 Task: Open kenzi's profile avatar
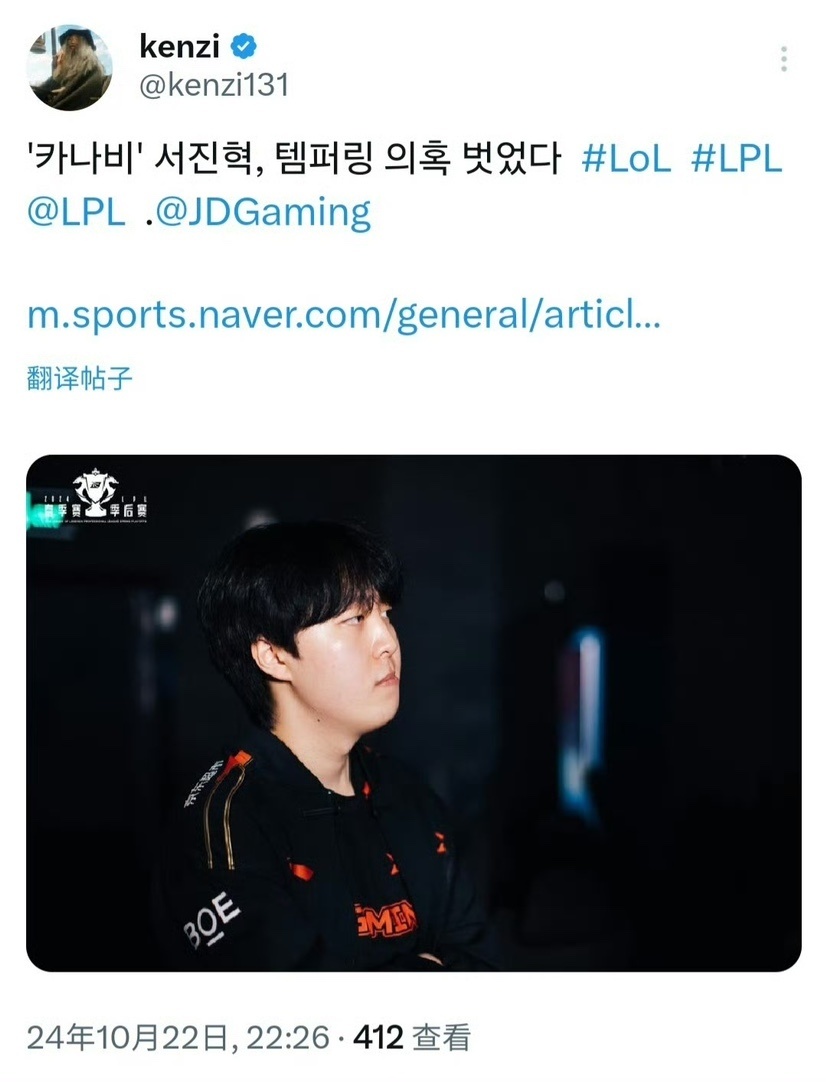69,68
